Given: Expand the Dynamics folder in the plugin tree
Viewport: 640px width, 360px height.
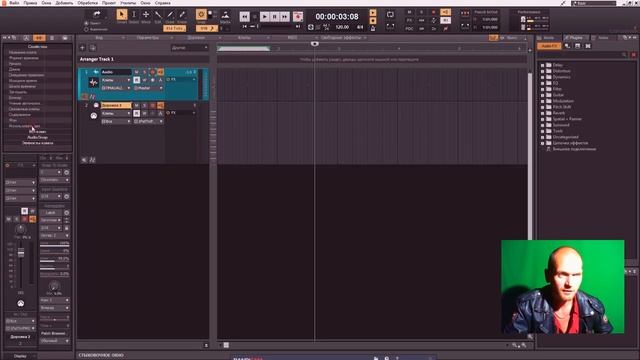Looking at the screenshot, I should click(543, 77).
